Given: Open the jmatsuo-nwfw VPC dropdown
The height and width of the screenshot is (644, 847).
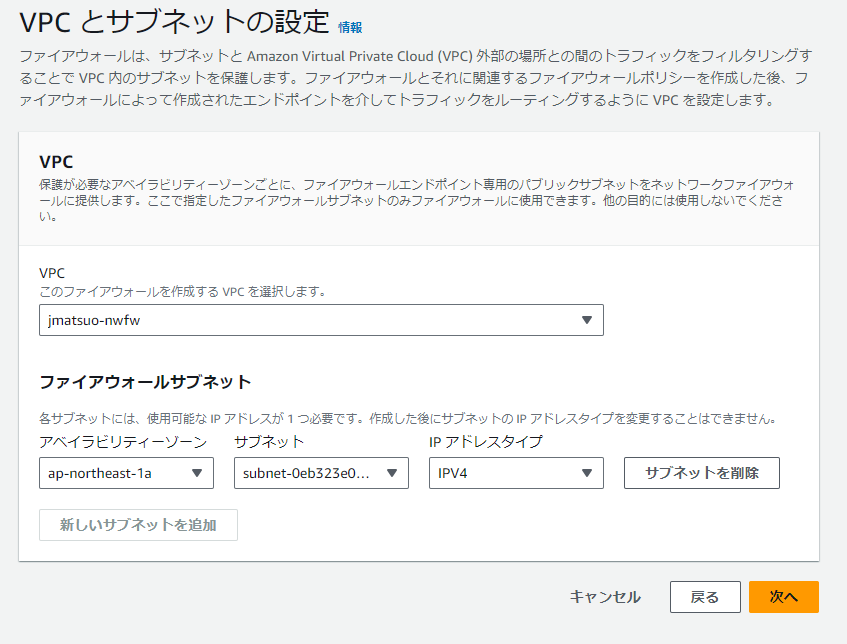Looking at the screenshot, I should point(321,320).
